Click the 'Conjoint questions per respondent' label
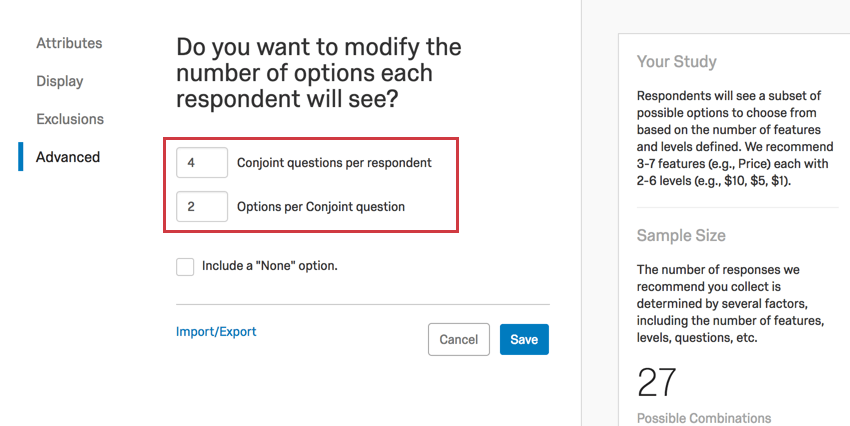 pos(334,163)
